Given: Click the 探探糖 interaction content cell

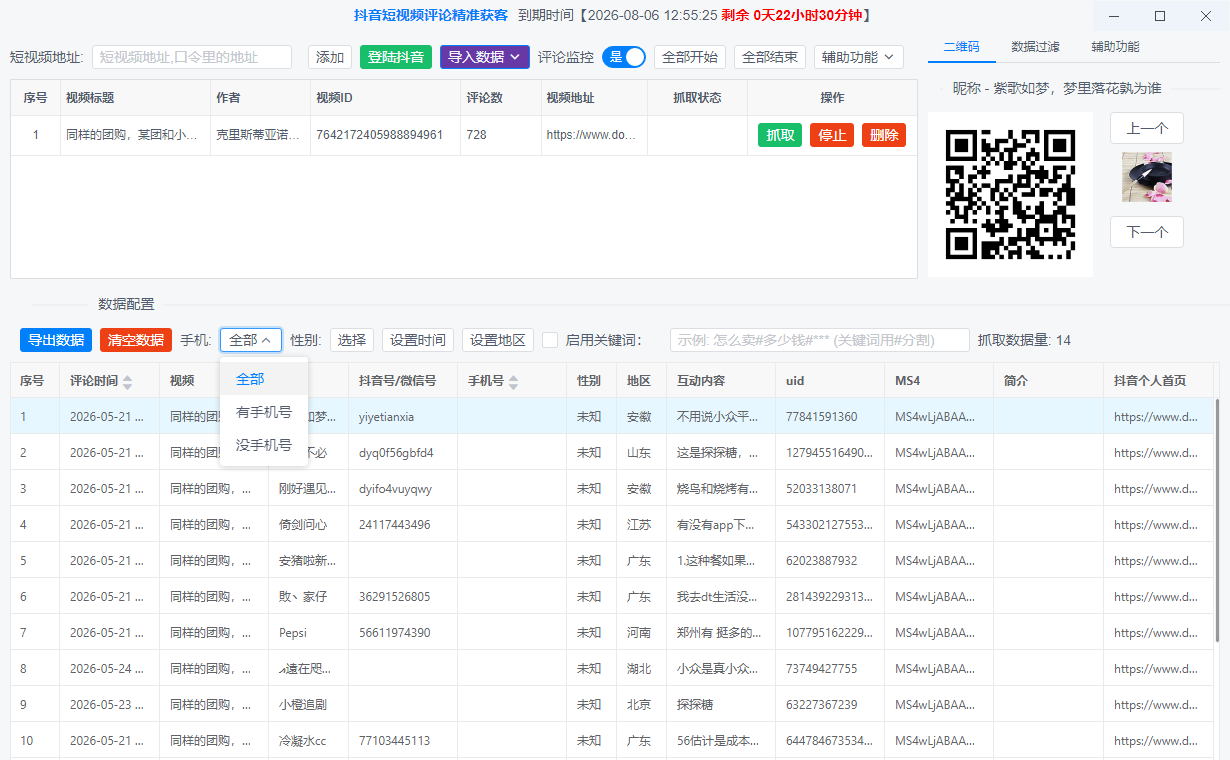Looking at the screenshot, I should [x=720, y=705].
